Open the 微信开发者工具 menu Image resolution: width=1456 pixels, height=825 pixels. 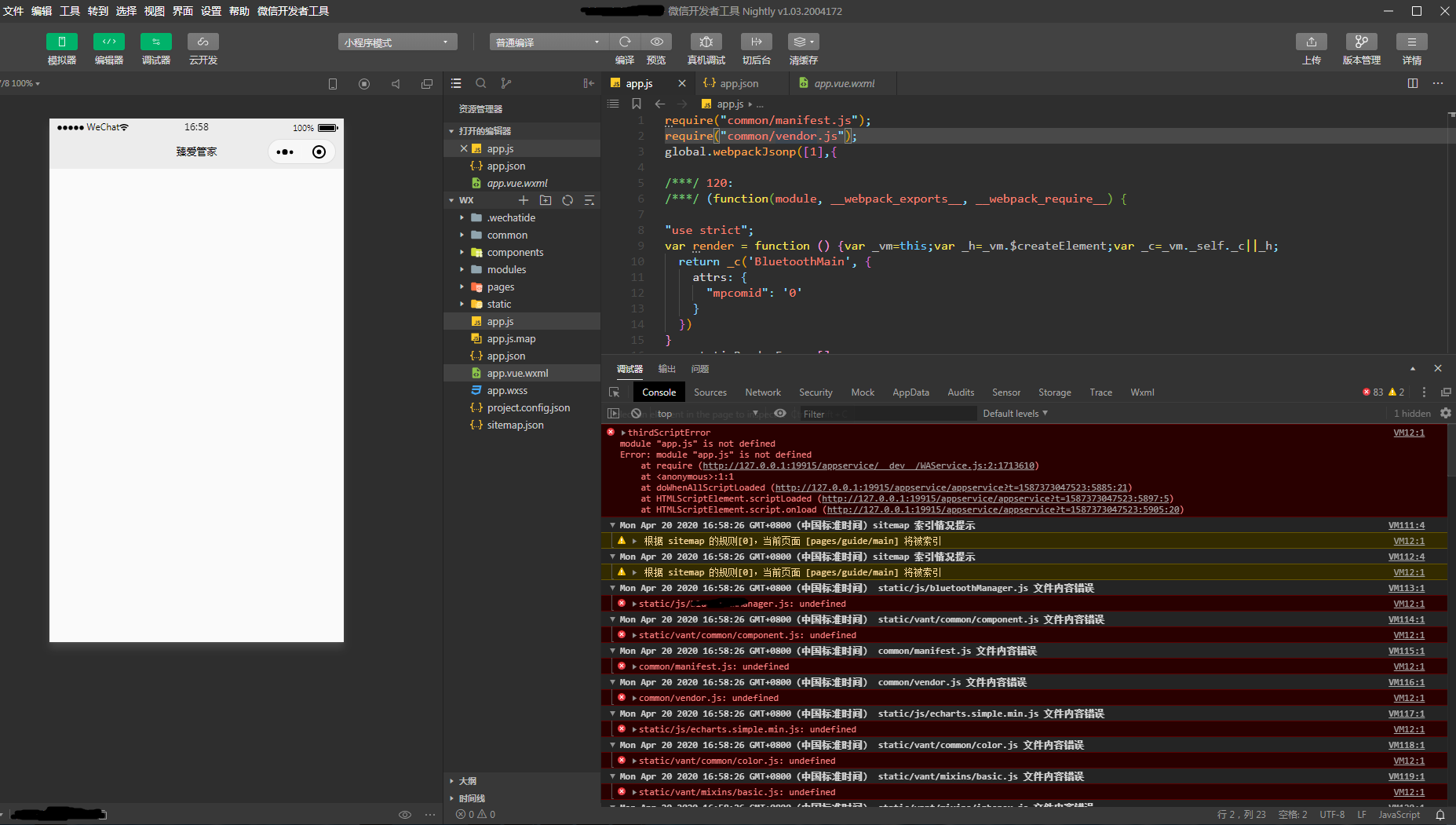click(293, 11)
